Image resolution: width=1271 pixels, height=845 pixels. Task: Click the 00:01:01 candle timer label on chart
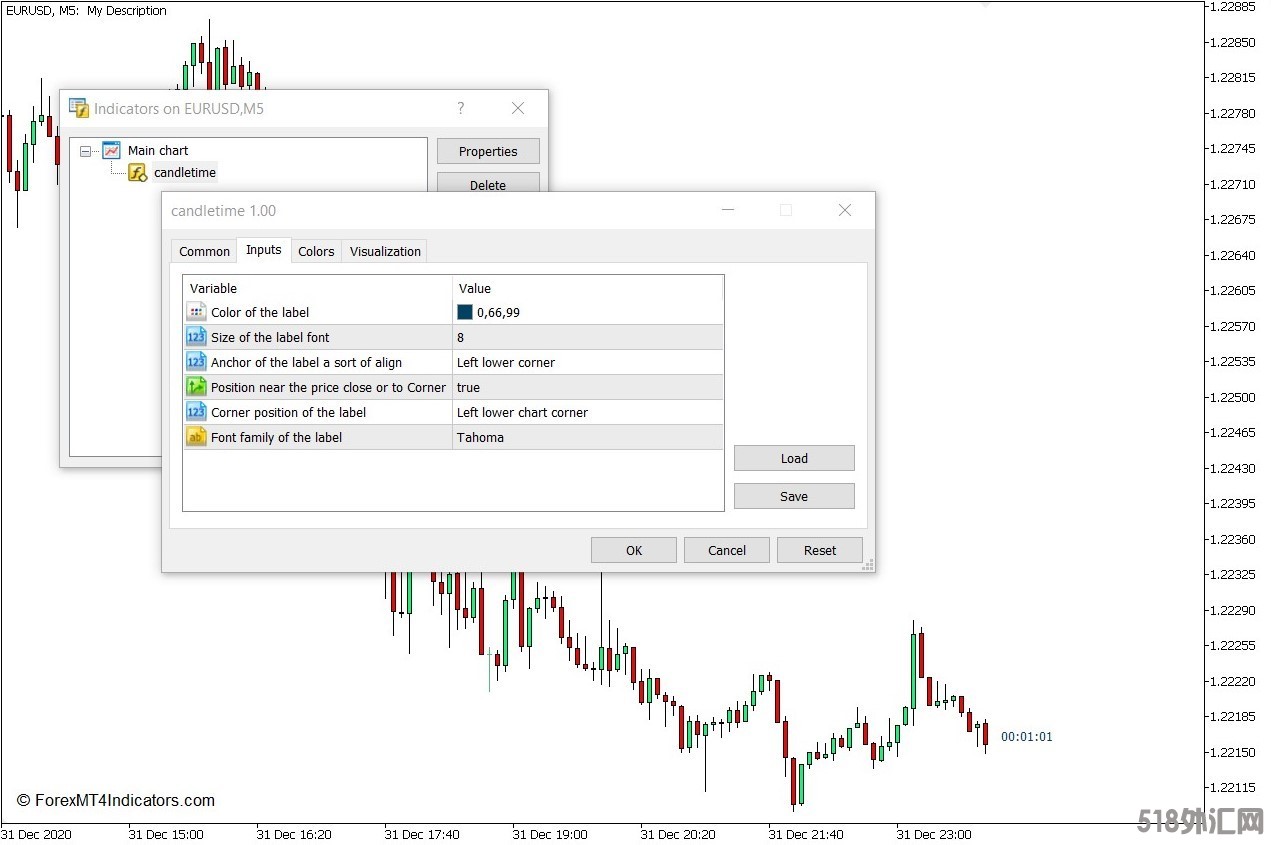(x=1026, y=737)
